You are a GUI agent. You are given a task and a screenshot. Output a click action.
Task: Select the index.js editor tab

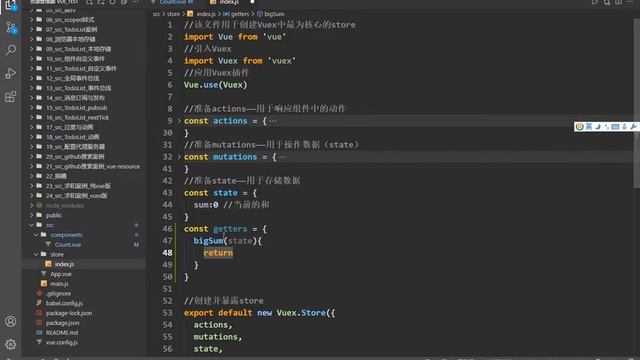(x=229, y=2)
